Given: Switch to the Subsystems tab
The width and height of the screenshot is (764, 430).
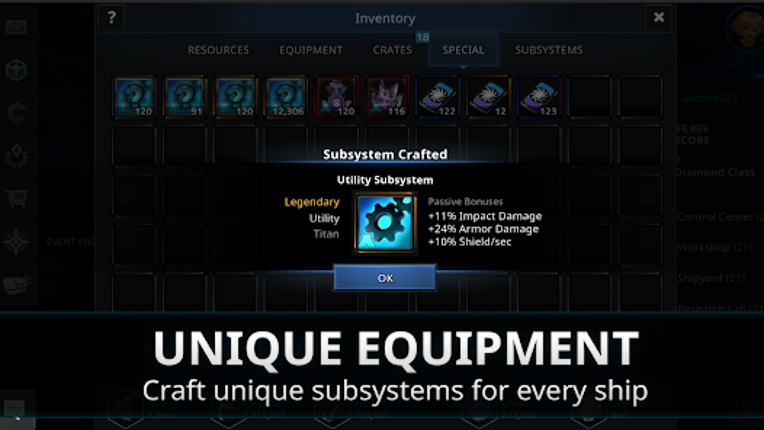Looking at the screenshot, I should pos(549,50).
